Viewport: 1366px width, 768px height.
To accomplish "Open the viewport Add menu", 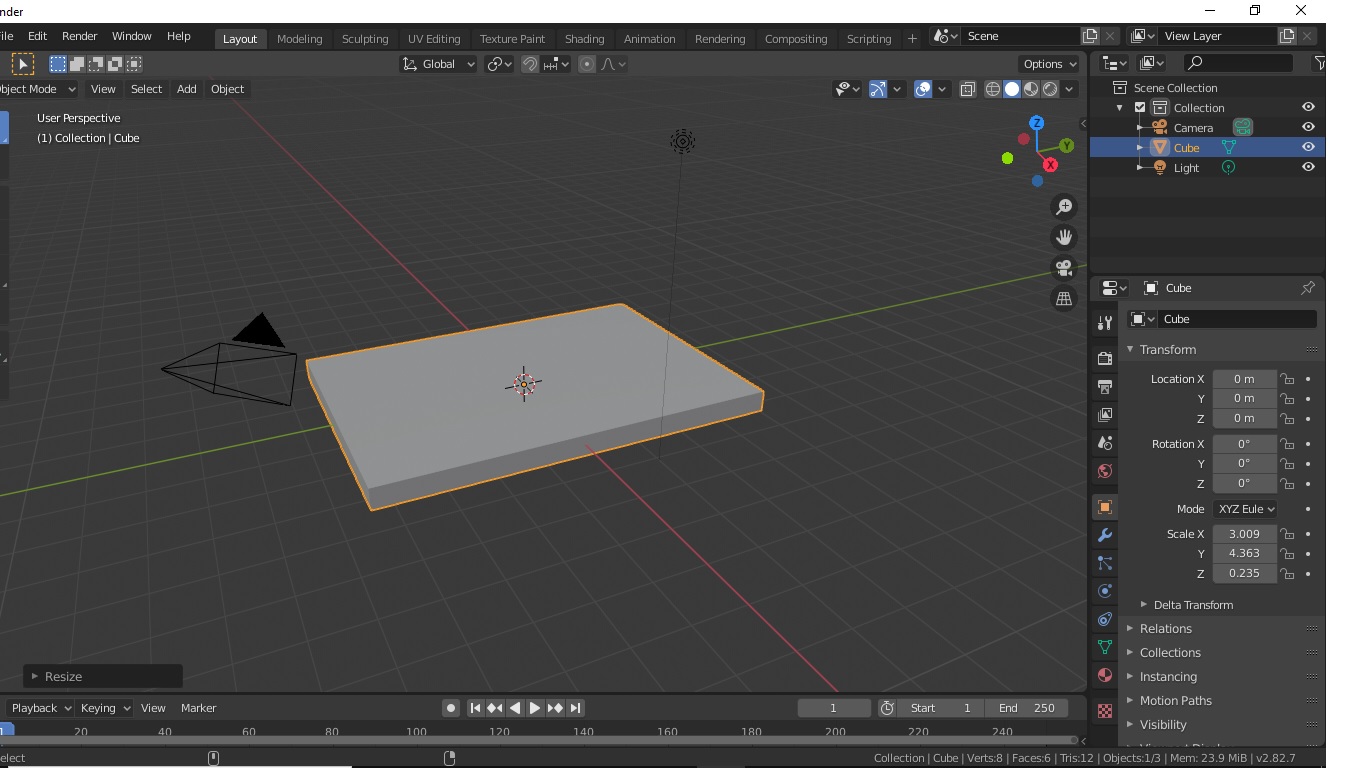I will click(x=187, y=89).
